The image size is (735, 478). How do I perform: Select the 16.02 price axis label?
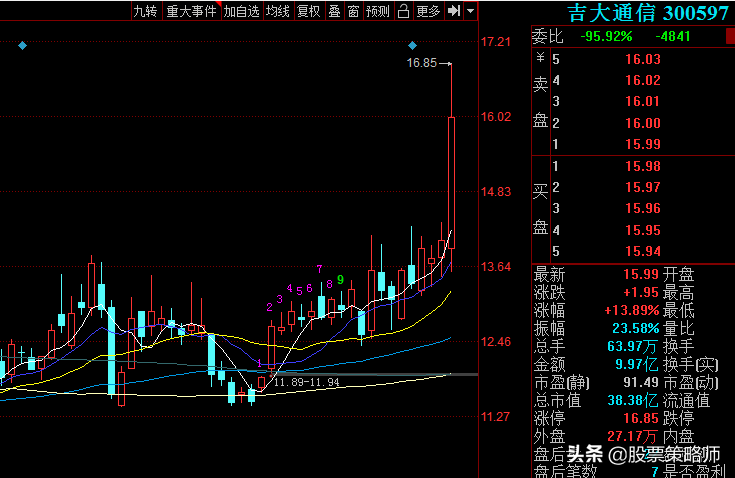[x=495, y=117]
